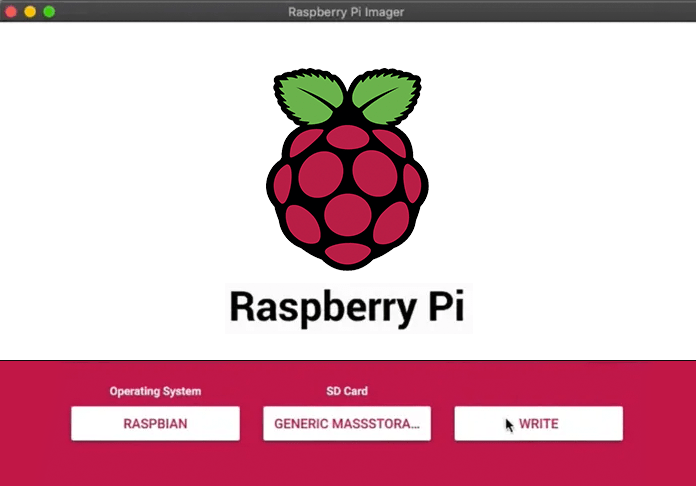Maximize window with the green button
The image size is (696, 486).
(x=49, y=12)
